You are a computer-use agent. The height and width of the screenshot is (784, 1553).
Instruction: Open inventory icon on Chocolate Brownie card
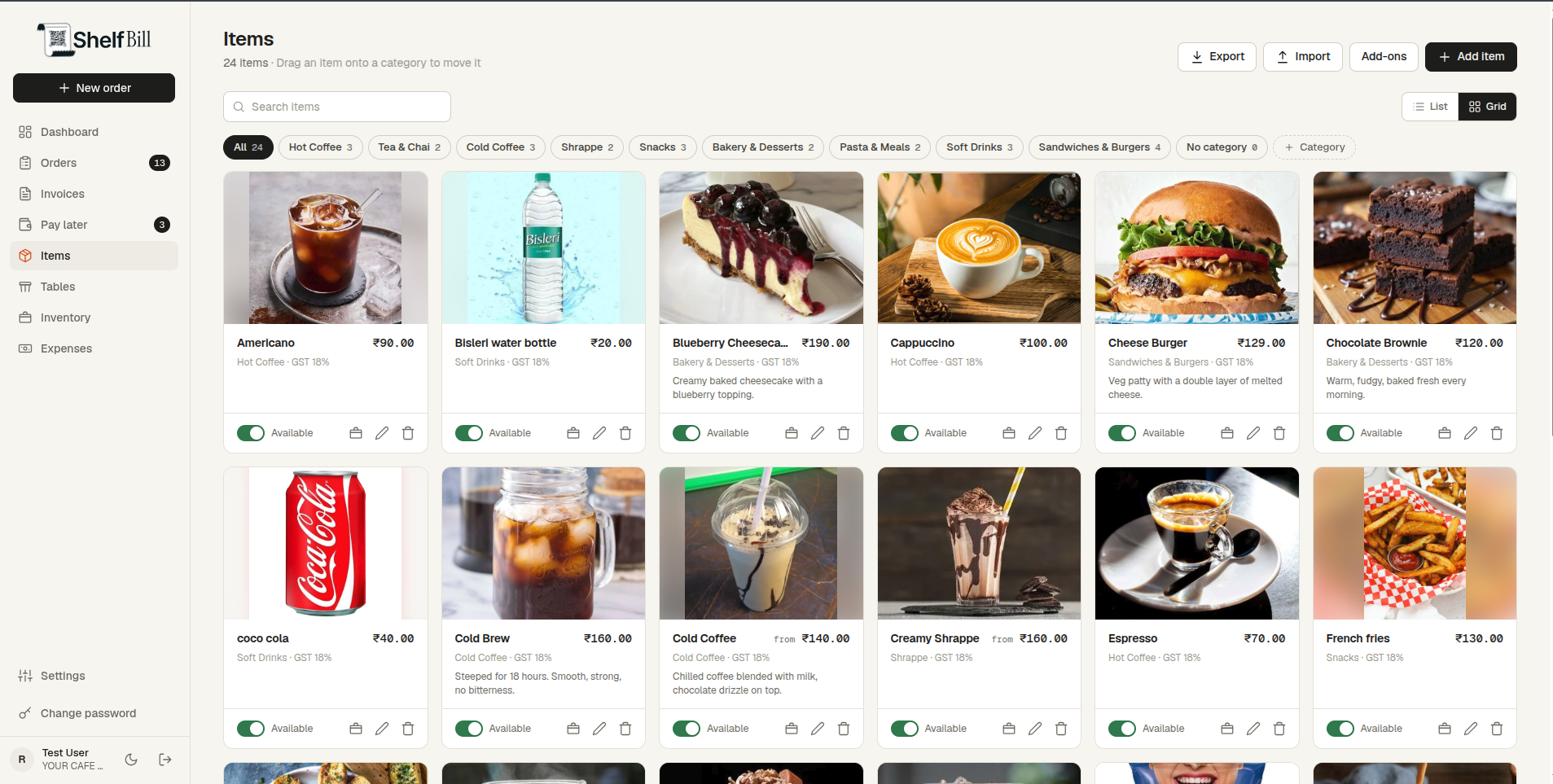tap(1445, 433)
